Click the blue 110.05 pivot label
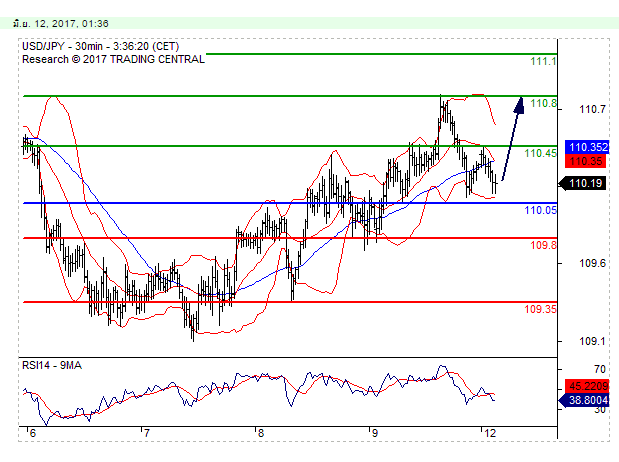The width and height of the screenshot is (619, 462). tap(540, 210)
